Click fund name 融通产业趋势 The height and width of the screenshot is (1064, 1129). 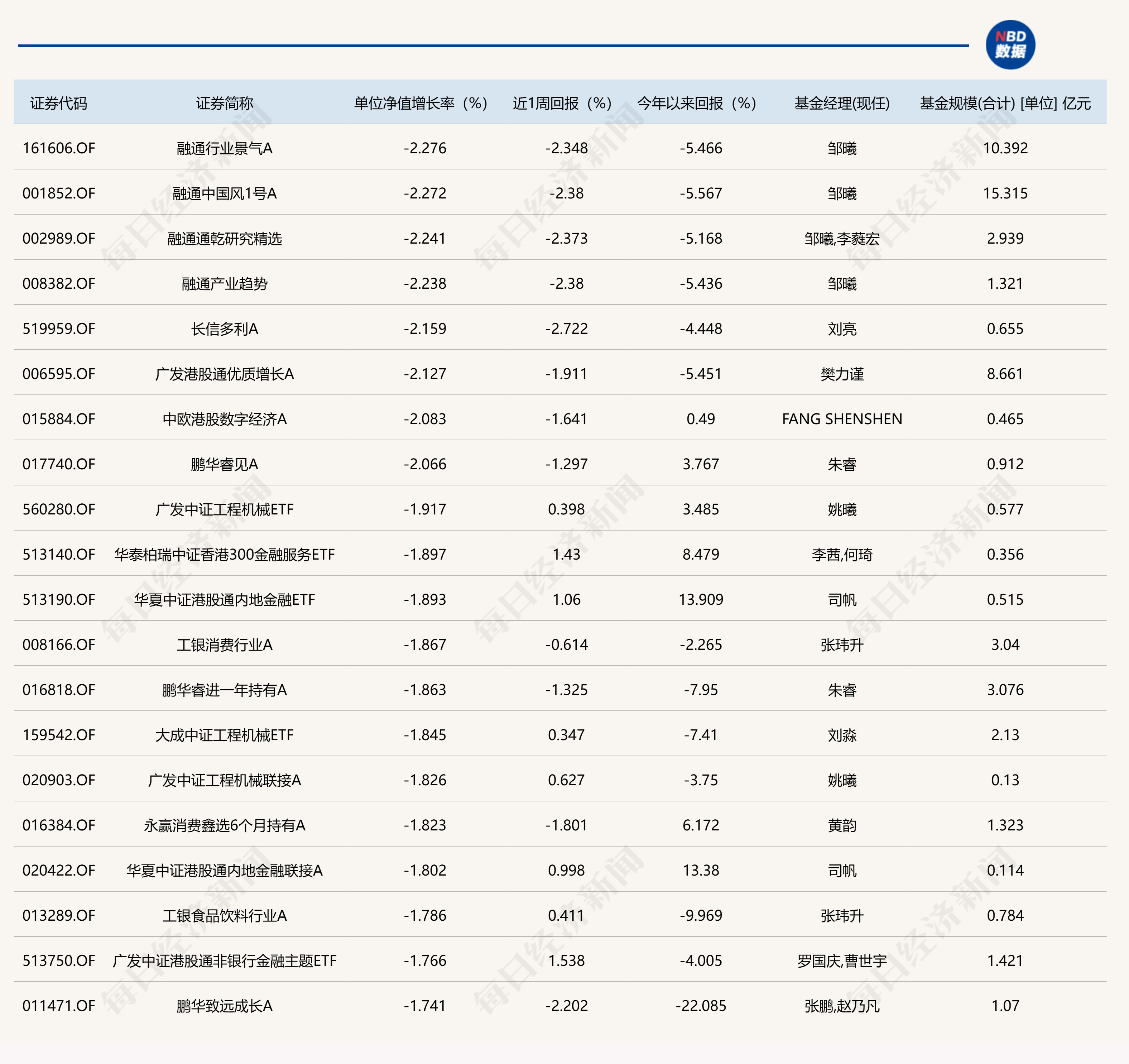224,283
